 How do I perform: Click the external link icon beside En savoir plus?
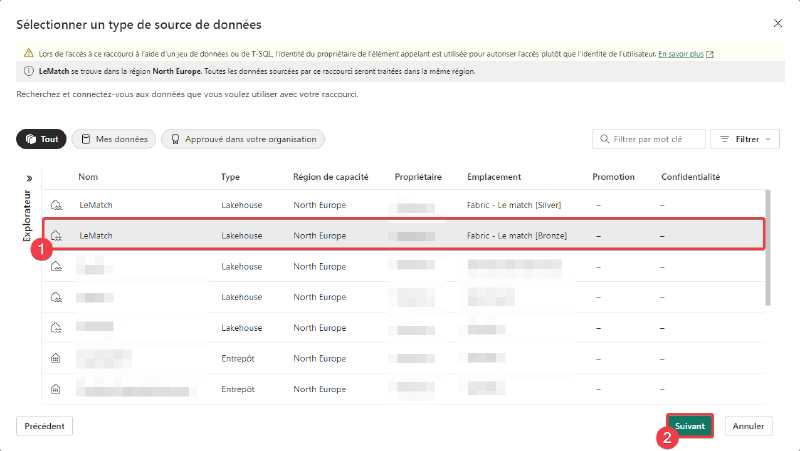[710, 54]
